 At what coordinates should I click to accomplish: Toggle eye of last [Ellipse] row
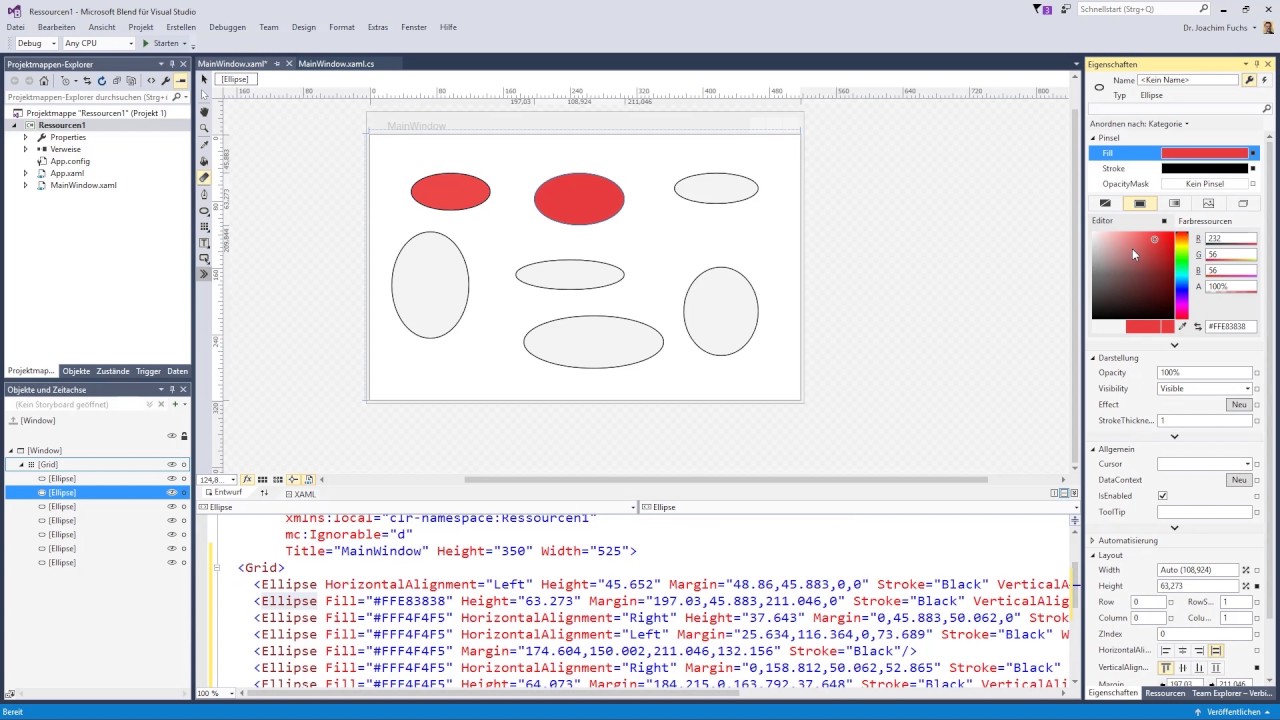pyautogui.click(x=171, y=563)
